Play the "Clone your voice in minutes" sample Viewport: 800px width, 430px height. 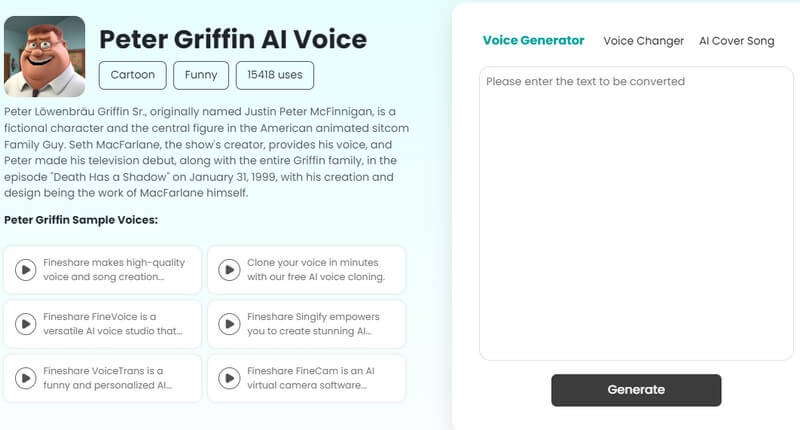pyautogui.click(x=229, y=270)
